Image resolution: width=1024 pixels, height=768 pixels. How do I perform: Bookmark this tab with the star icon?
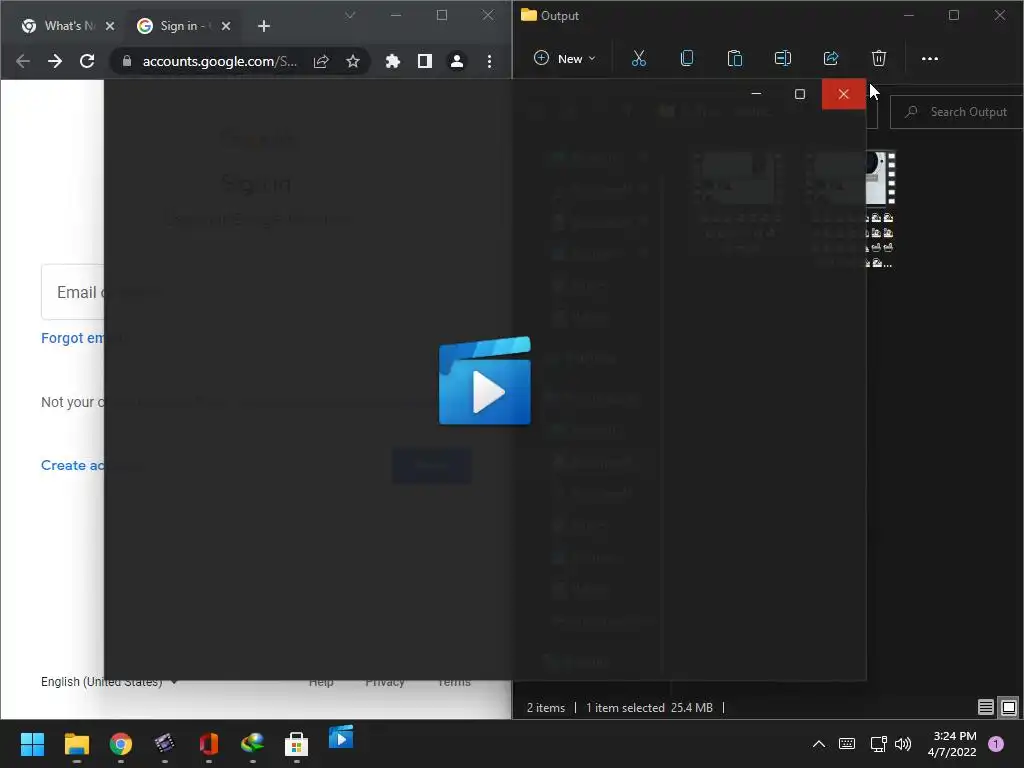tap(353, 61)
